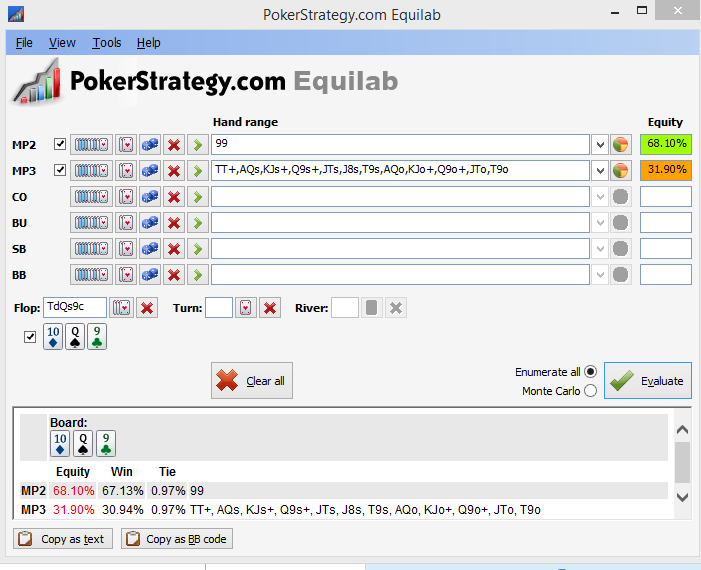Open hand range selector for CO
The height and width of the screenshot is (570, 701).
pos(91,196)
